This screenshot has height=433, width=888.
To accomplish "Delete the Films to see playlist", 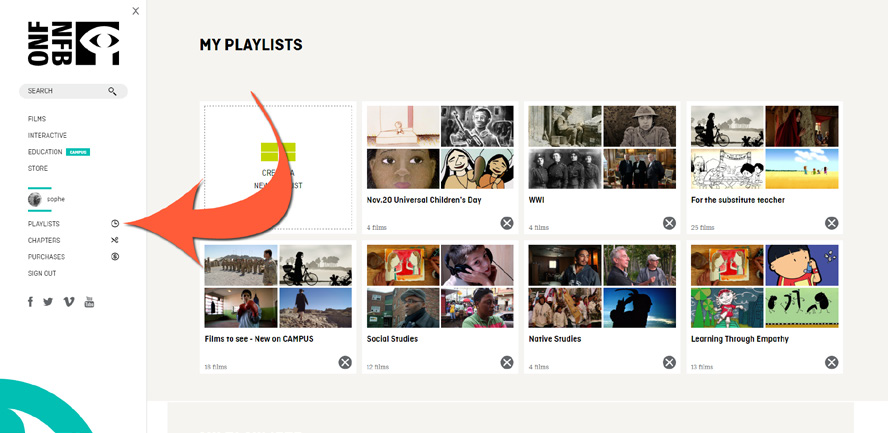I will point(345,362).
